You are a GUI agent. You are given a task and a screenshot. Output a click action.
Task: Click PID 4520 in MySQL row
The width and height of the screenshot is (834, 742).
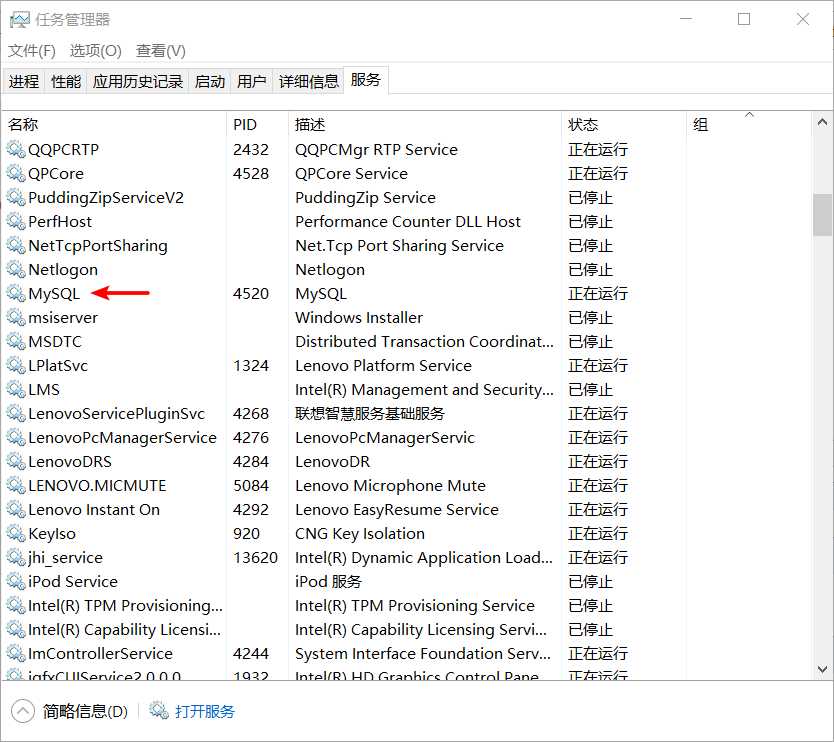tap(251, 294)
